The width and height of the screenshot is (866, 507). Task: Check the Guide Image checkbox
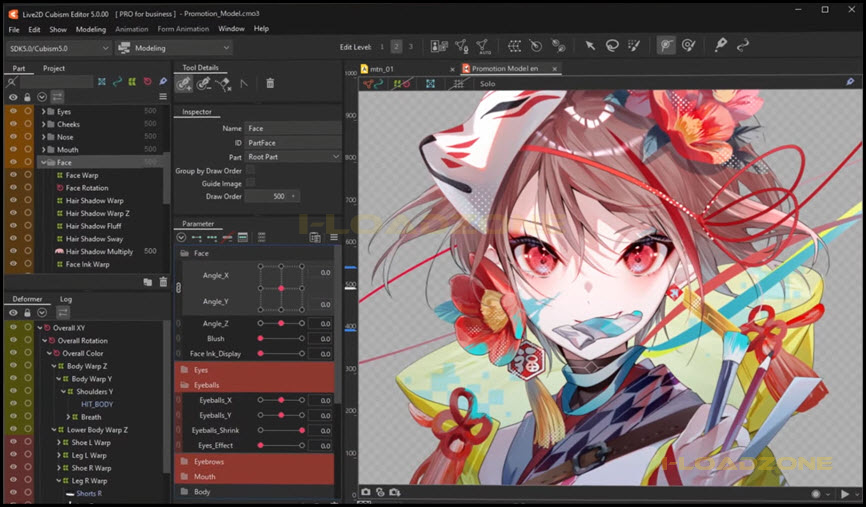[x=251, y=183]
